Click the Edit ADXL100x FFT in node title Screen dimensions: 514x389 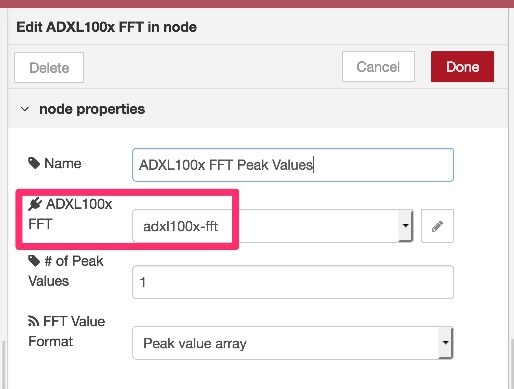[106, 27]
